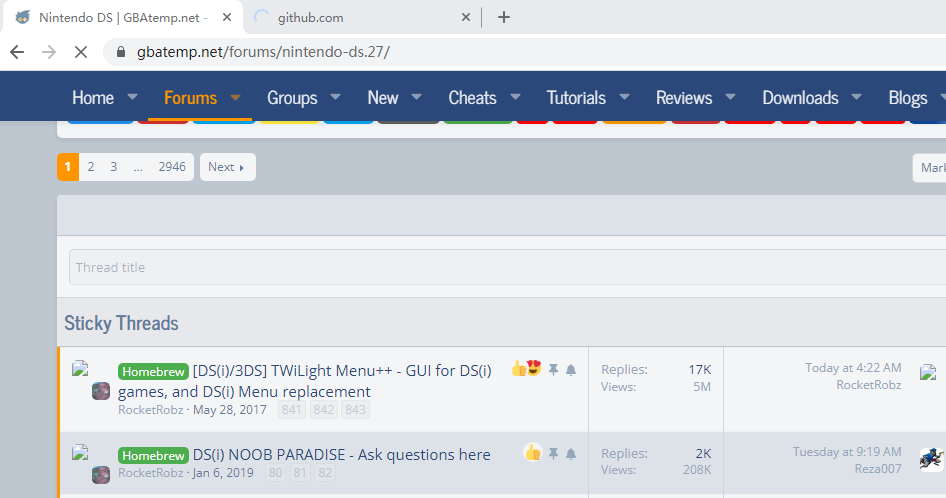Click the pagination ellipsis page jump
The width and height of the screenshot is (946, 498).
point(138,167)
